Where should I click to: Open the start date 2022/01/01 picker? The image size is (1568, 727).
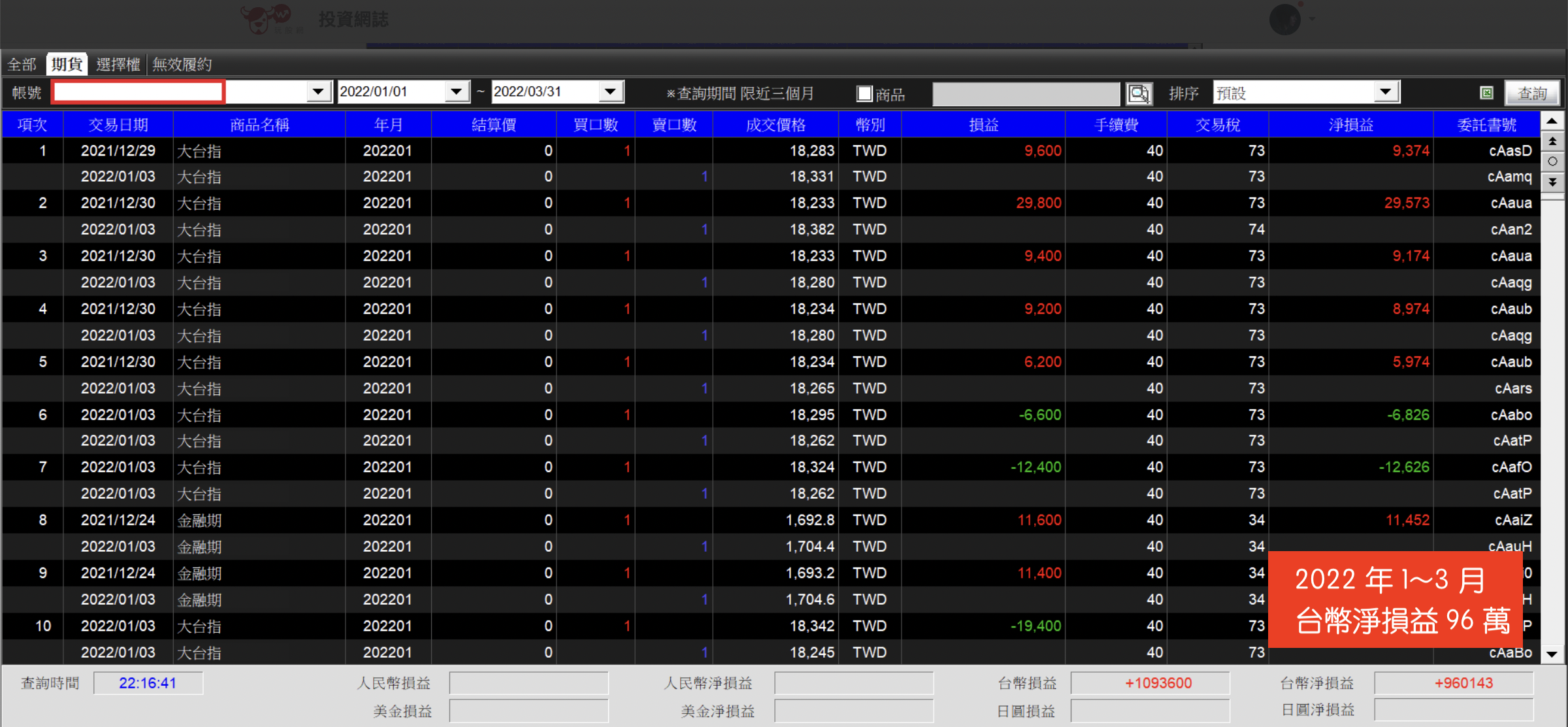click(457, 92)
